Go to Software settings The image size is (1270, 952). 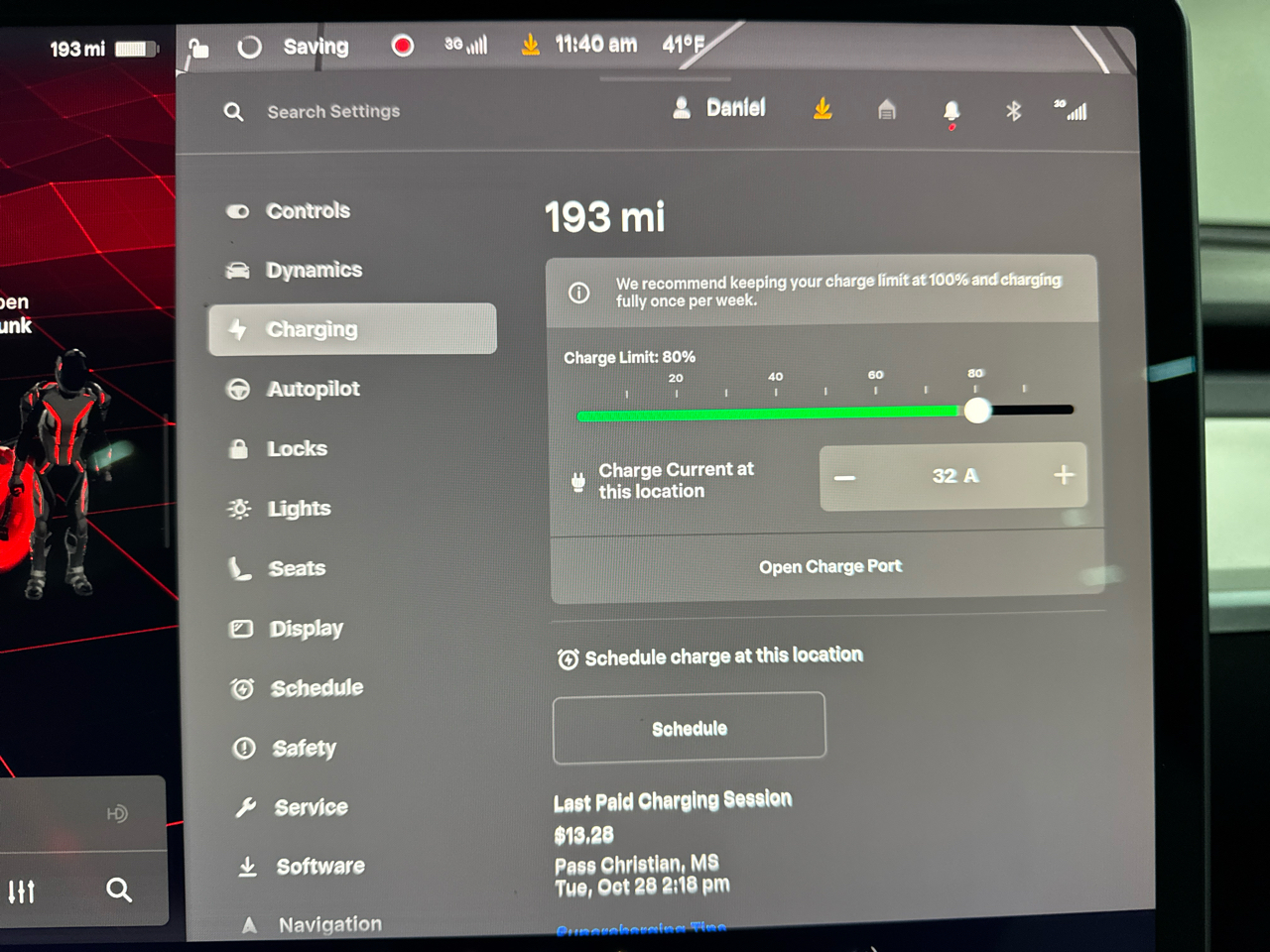tap(319, 867)
